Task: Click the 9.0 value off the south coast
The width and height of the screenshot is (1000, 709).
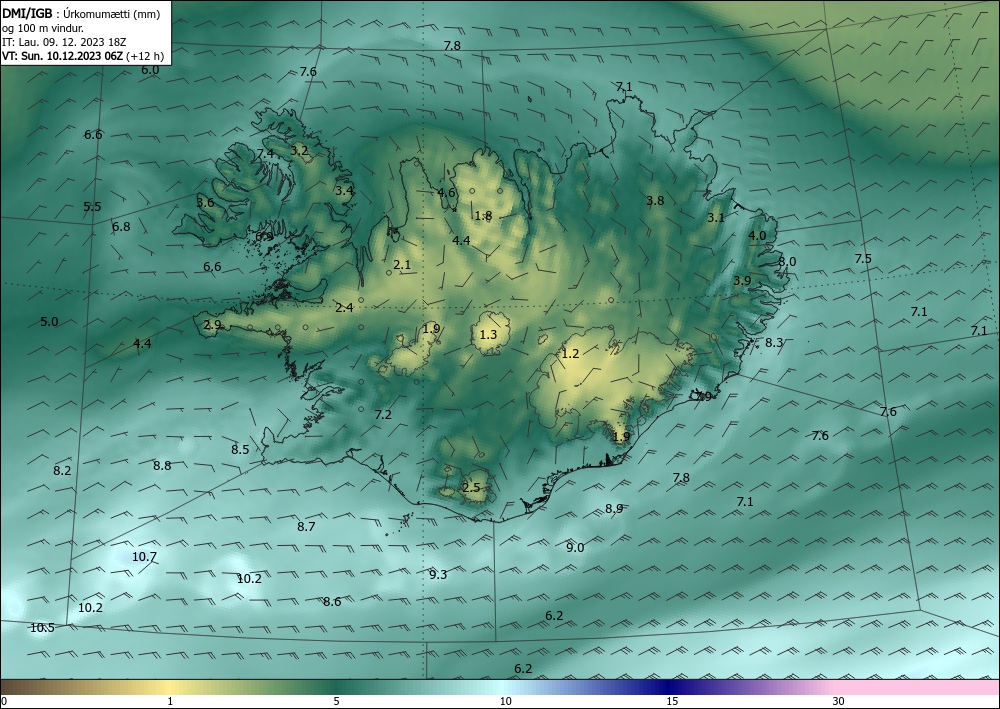Action: [575, 547]
